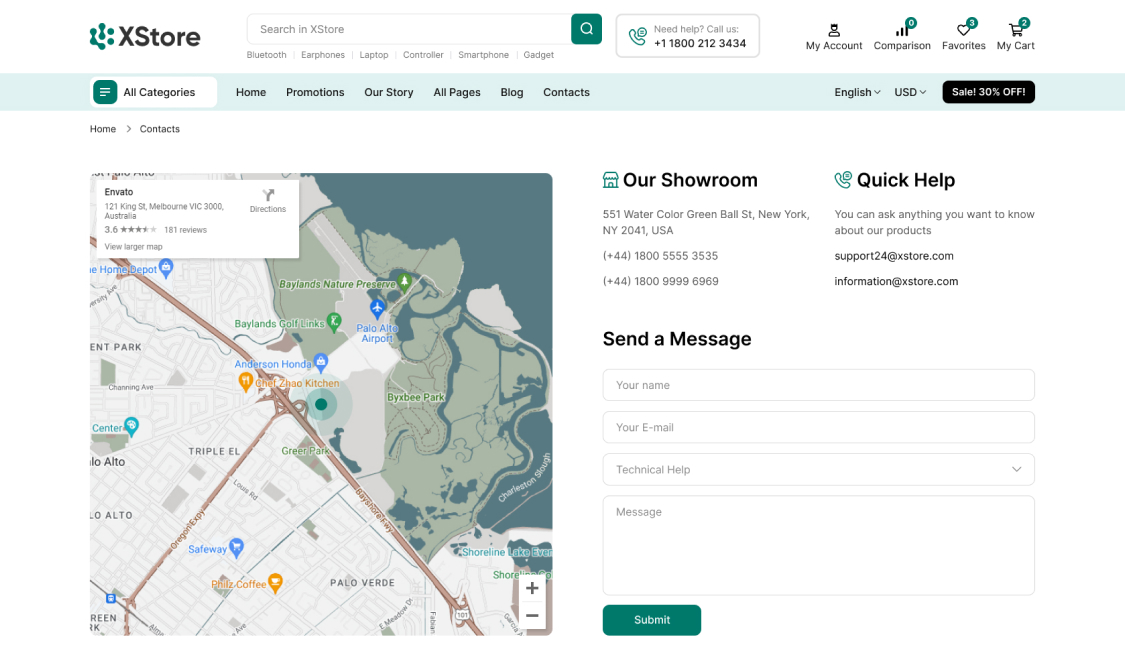Image resolution: width=1125 pixels, height=662 pixels.
Task: Click the Bluetooth search suggestion
Action: click(266, 55)
